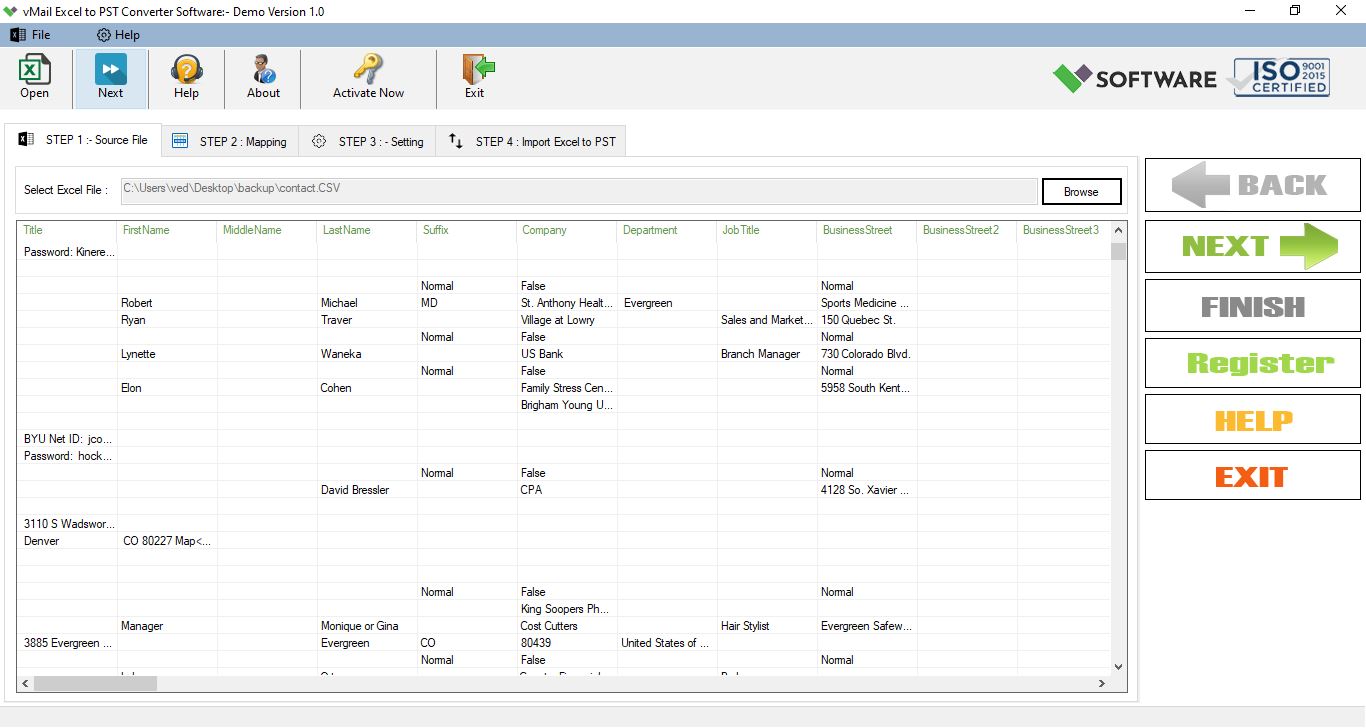Screen dimensions: 1366x728
Task: Select the Branch Manager job title cell
Action: 767,354
